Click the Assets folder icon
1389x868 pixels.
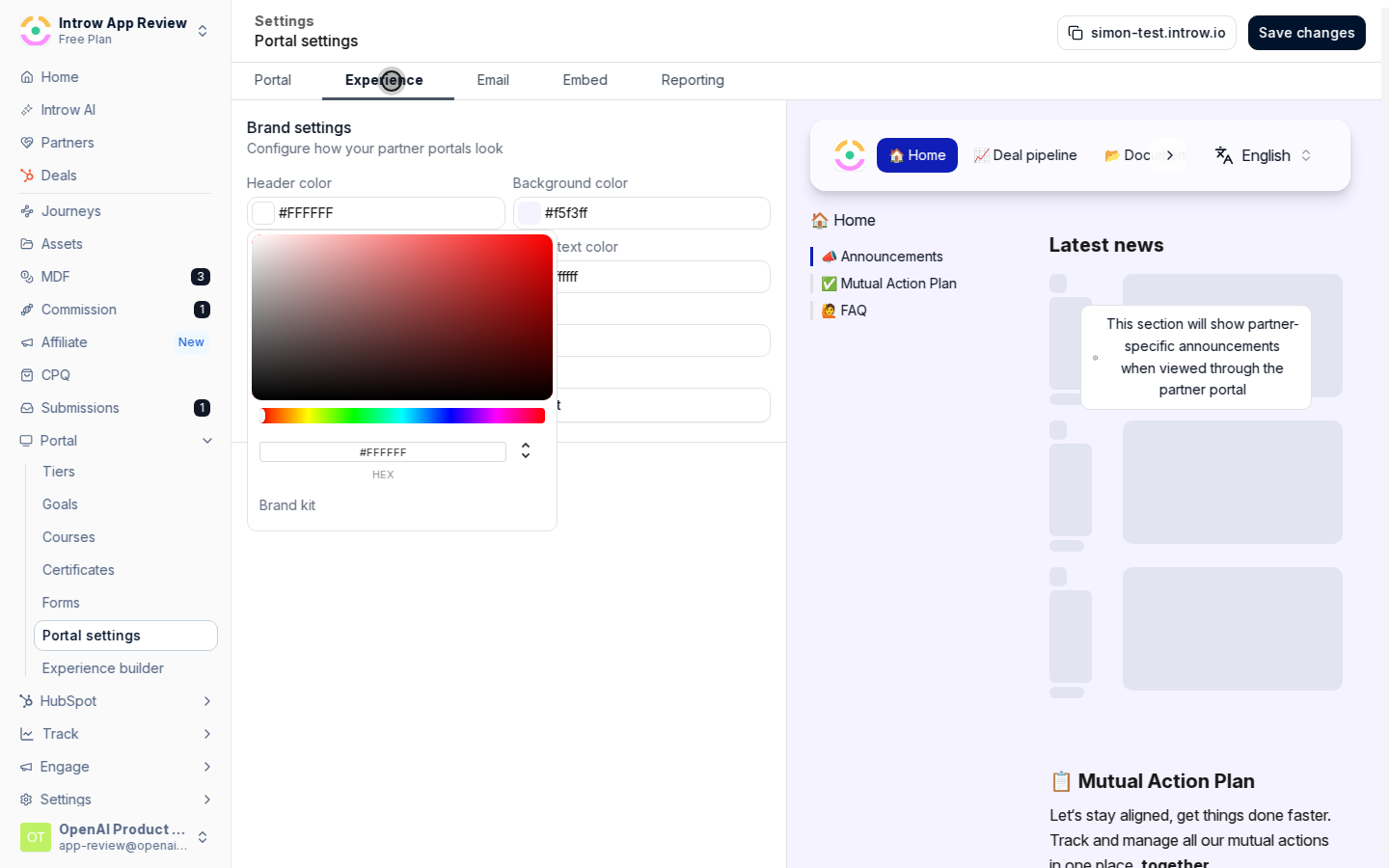tap(27, 244)
